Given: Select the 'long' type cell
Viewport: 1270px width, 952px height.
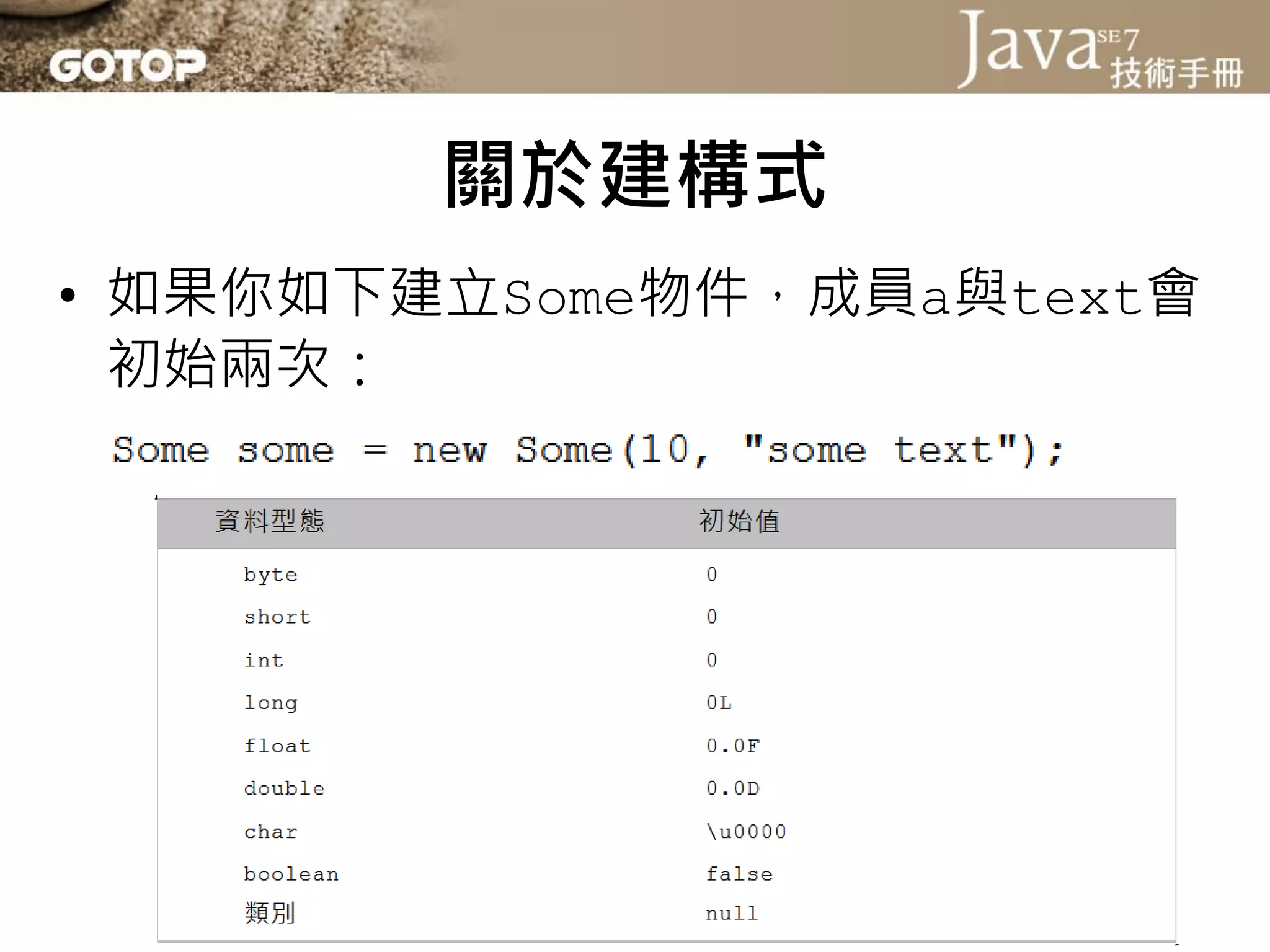Looking at the screenshot, I should [x=270, y=703].
